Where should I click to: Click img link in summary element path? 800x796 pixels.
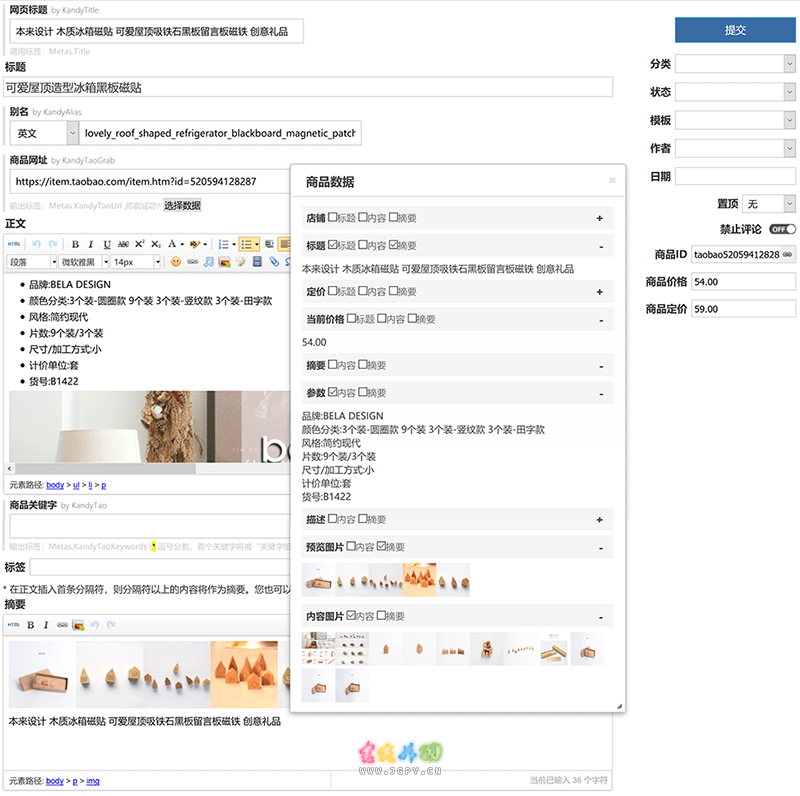[93, 781]
